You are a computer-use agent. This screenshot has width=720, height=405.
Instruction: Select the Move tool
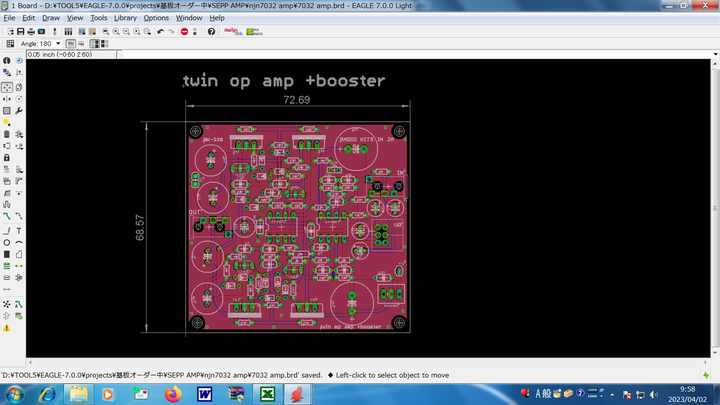(6, 87)
